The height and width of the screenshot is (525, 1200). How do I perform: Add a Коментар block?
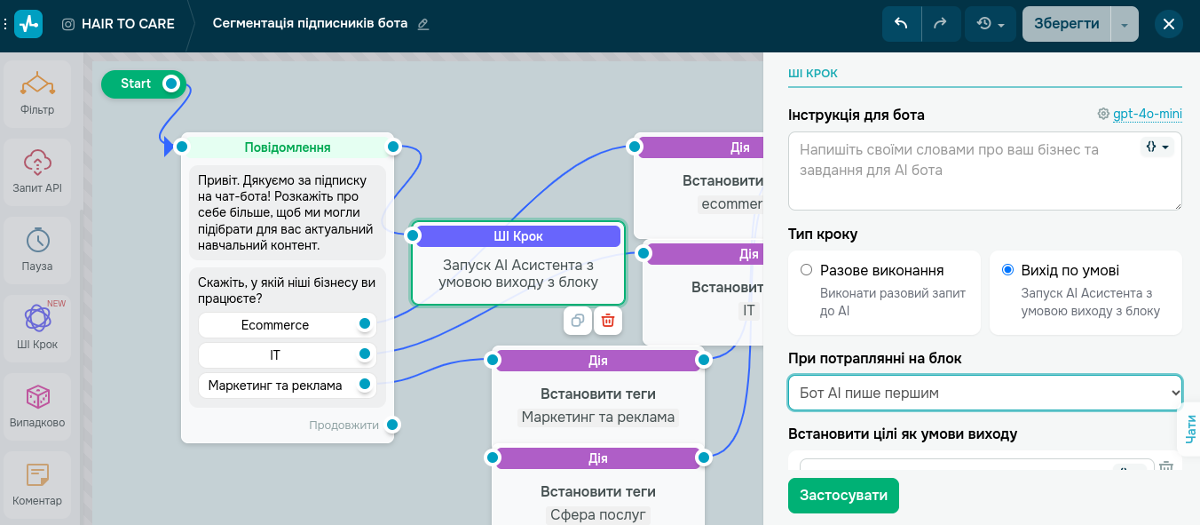pyautogui.click(x=37, y=484)
